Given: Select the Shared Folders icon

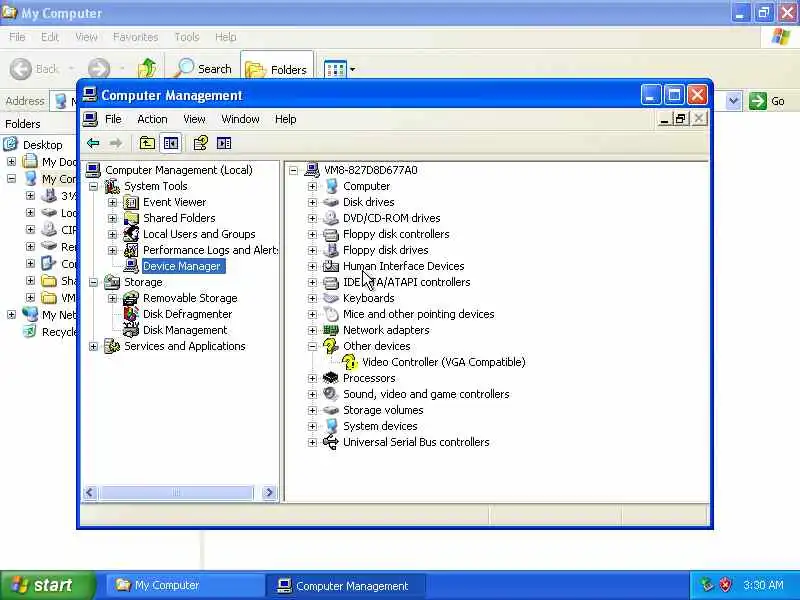Looking at the screenshot, I should (131, 218).
